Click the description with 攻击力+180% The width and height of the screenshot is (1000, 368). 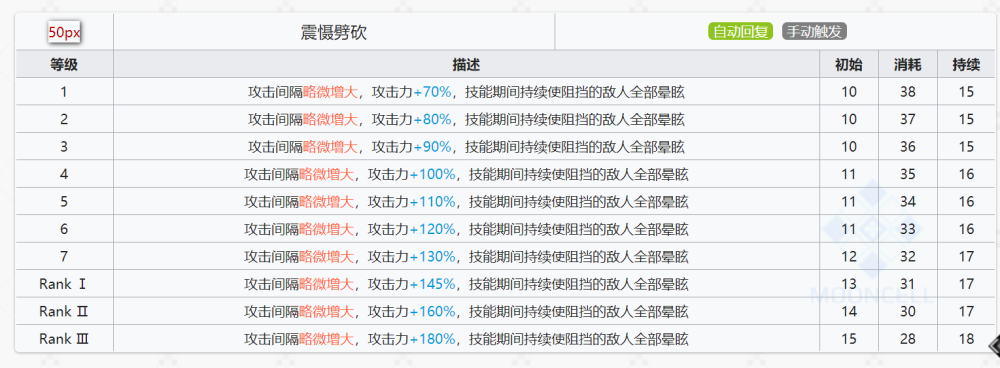click(x=466, y=339)
